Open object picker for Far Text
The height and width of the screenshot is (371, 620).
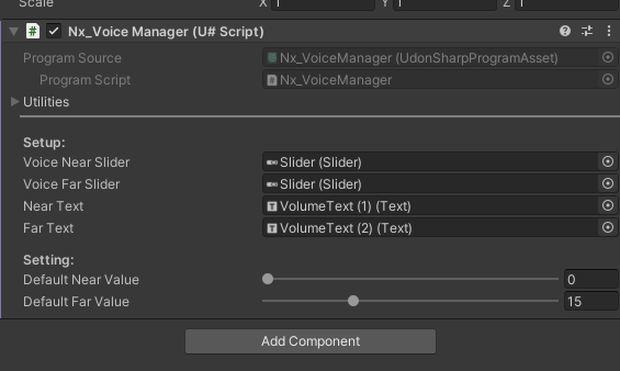coord(608,227)
